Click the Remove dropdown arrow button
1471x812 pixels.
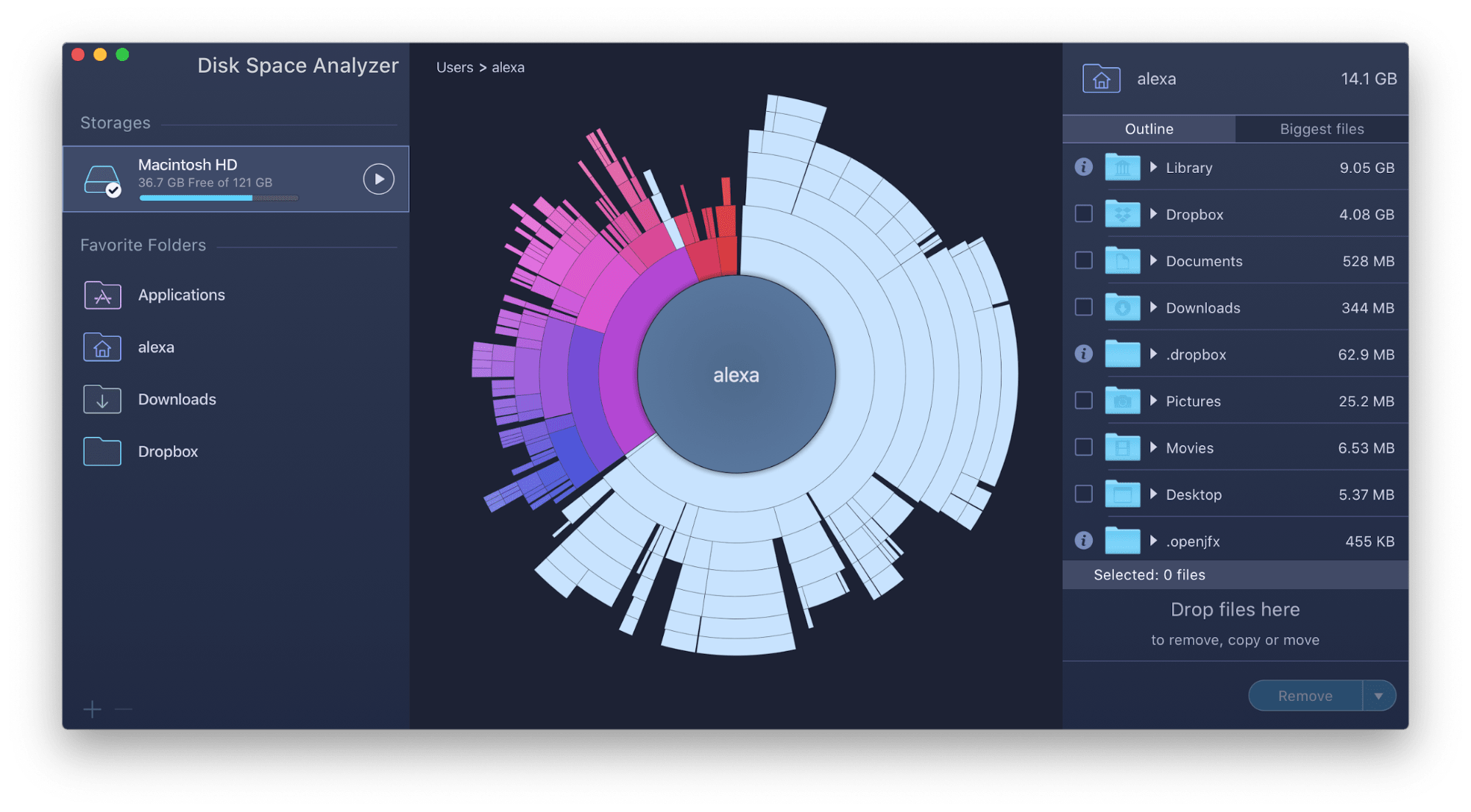(x=1378, y=696)
